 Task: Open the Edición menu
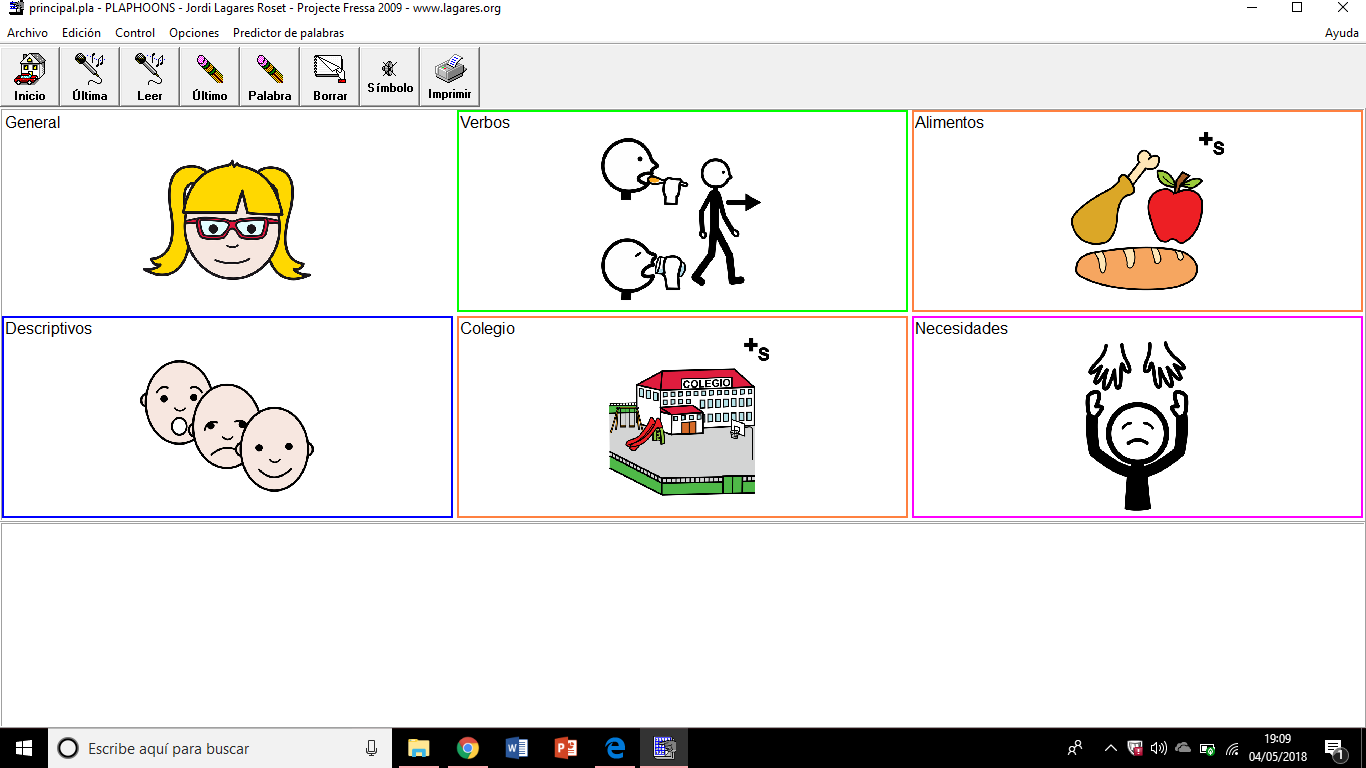(81, 33)
